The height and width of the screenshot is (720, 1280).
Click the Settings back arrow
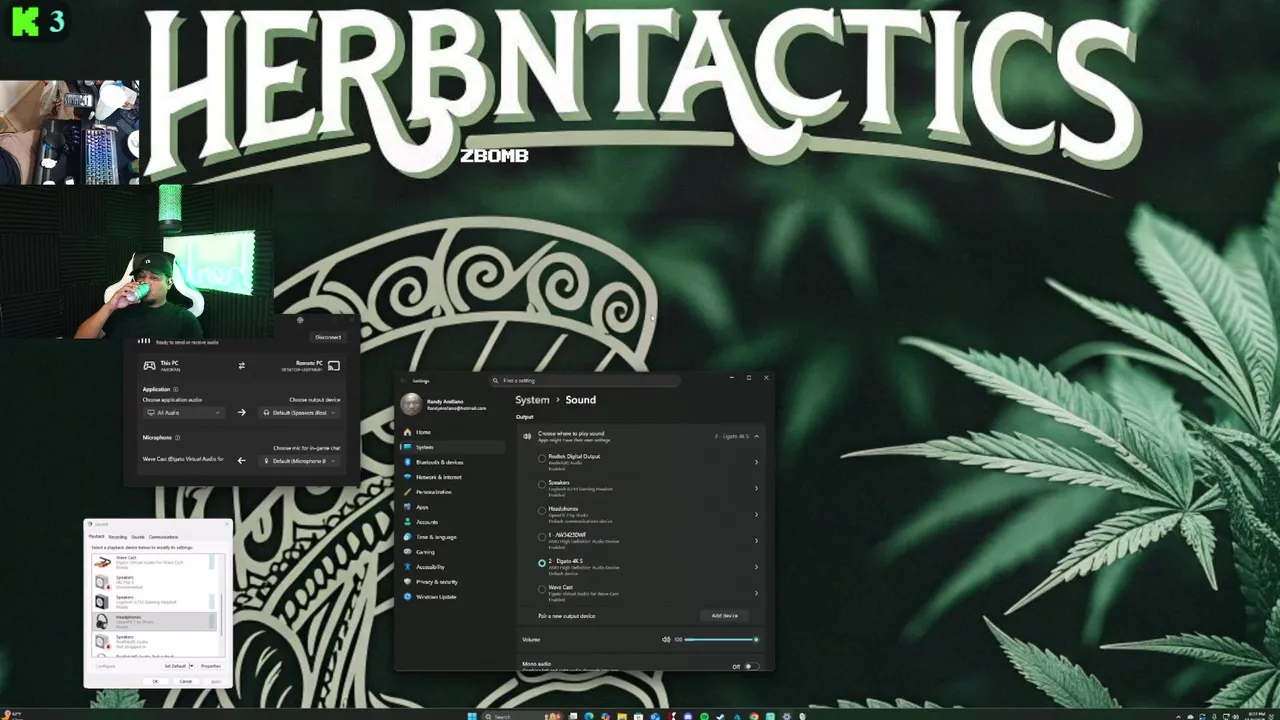(x=405, y=380)
